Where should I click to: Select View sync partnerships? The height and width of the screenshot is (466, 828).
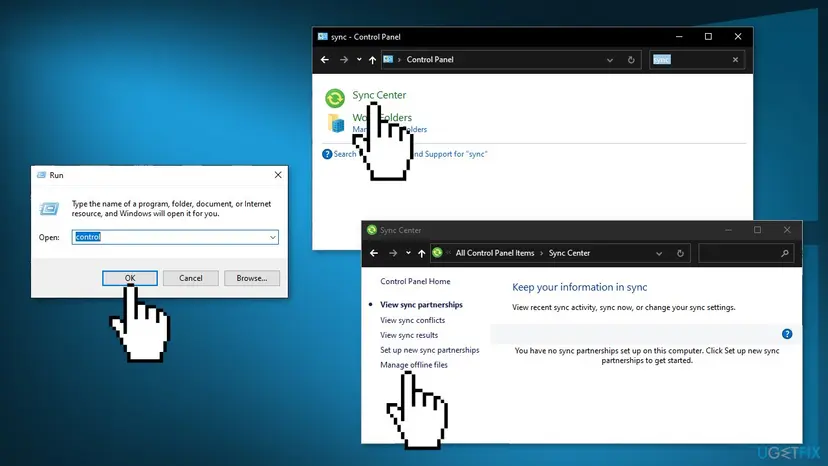click(x=421, y=305)
